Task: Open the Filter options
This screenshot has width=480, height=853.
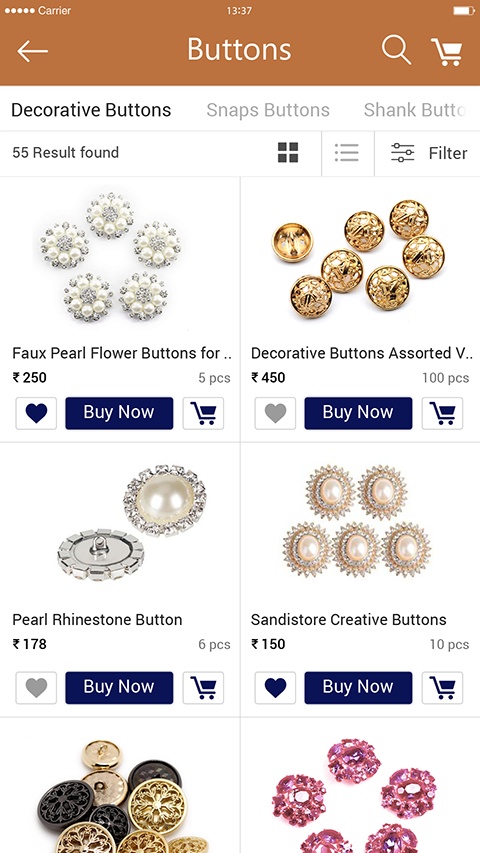Action: click(429, 153)
